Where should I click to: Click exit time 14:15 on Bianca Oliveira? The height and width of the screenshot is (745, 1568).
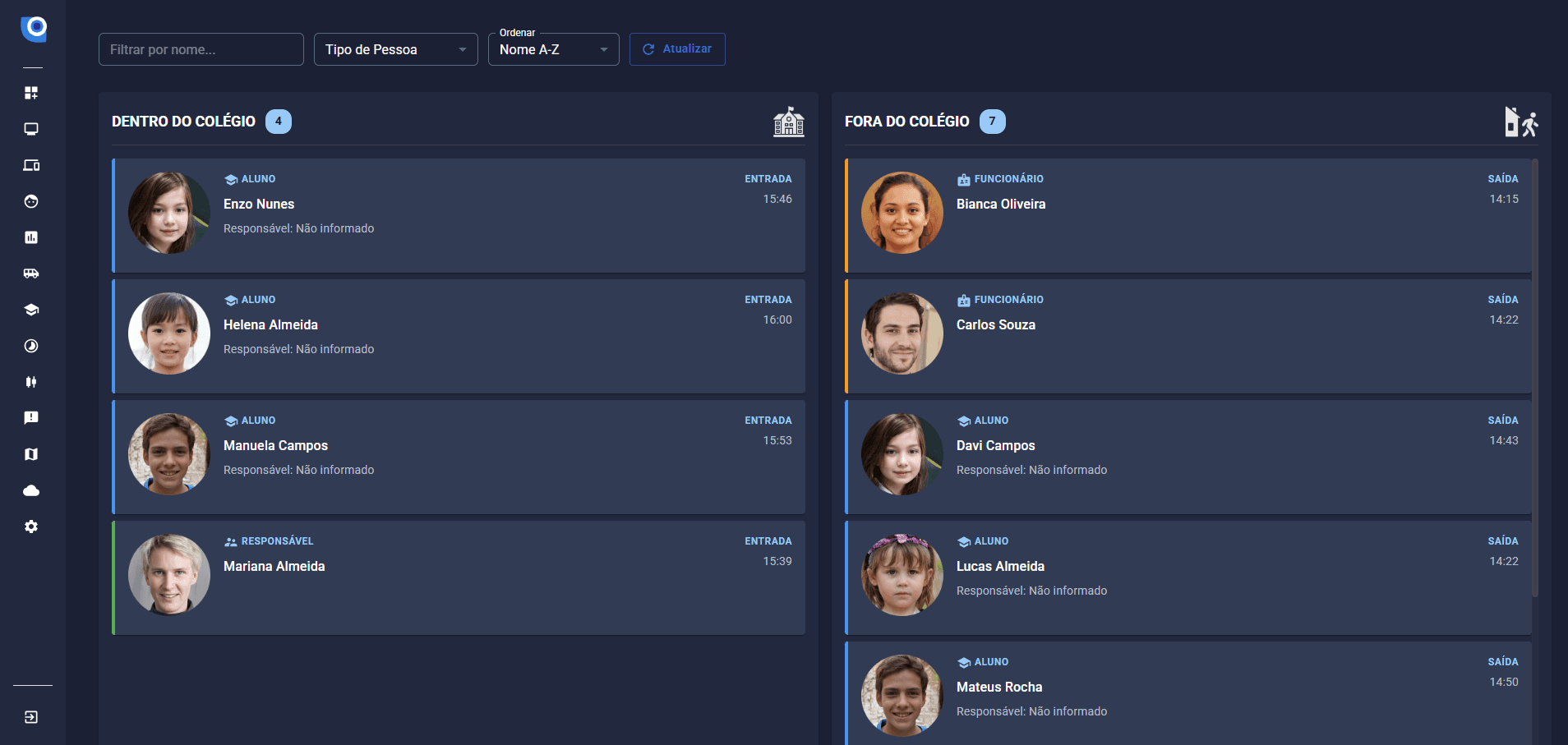[x=1504, y=199]
